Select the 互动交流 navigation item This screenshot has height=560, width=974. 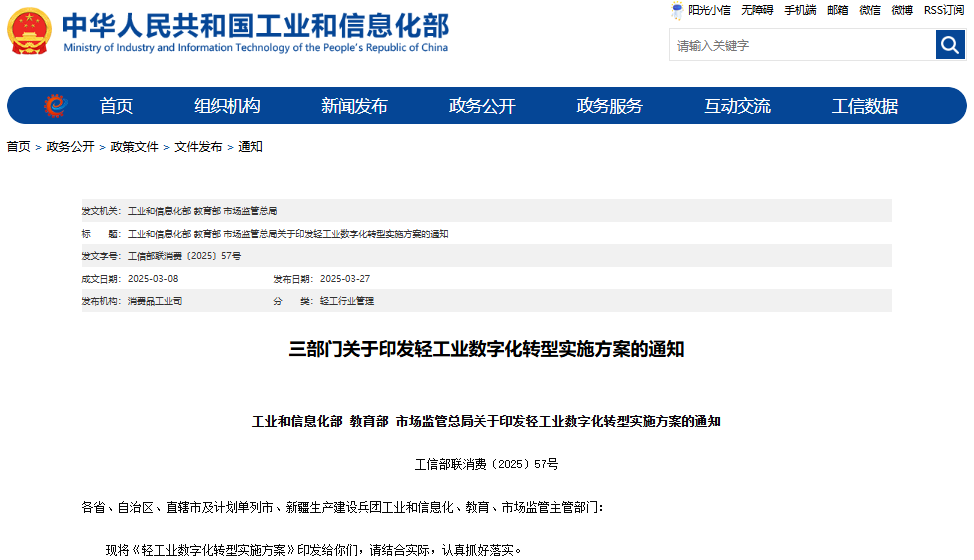[737, 106]
